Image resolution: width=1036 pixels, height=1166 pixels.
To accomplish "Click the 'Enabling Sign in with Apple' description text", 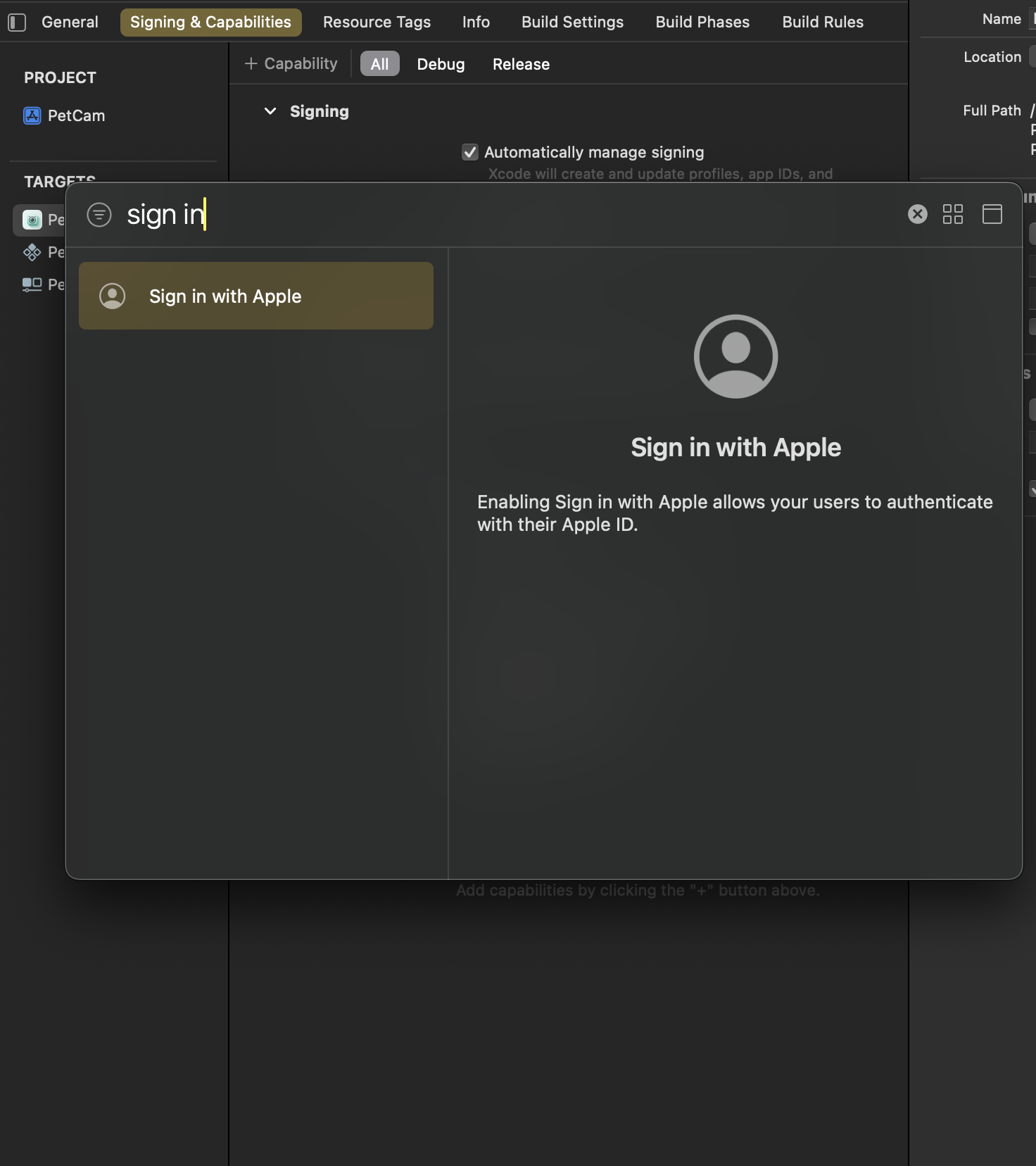I will coord(735,513).
